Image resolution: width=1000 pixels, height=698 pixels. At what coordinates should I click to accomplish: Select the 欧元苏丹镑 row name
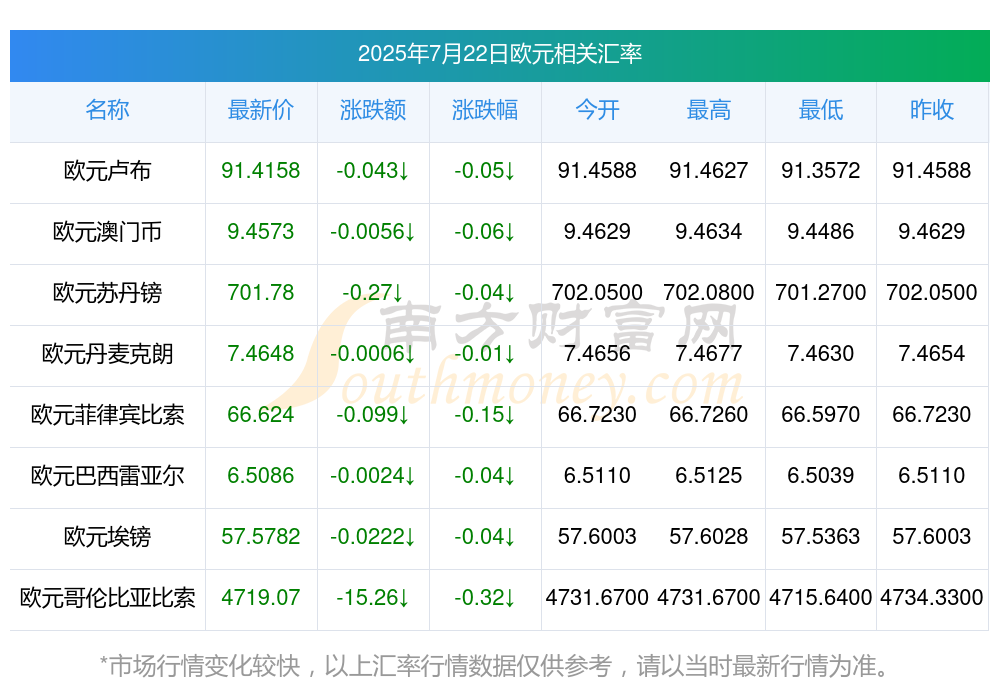[x=107, y=293]
